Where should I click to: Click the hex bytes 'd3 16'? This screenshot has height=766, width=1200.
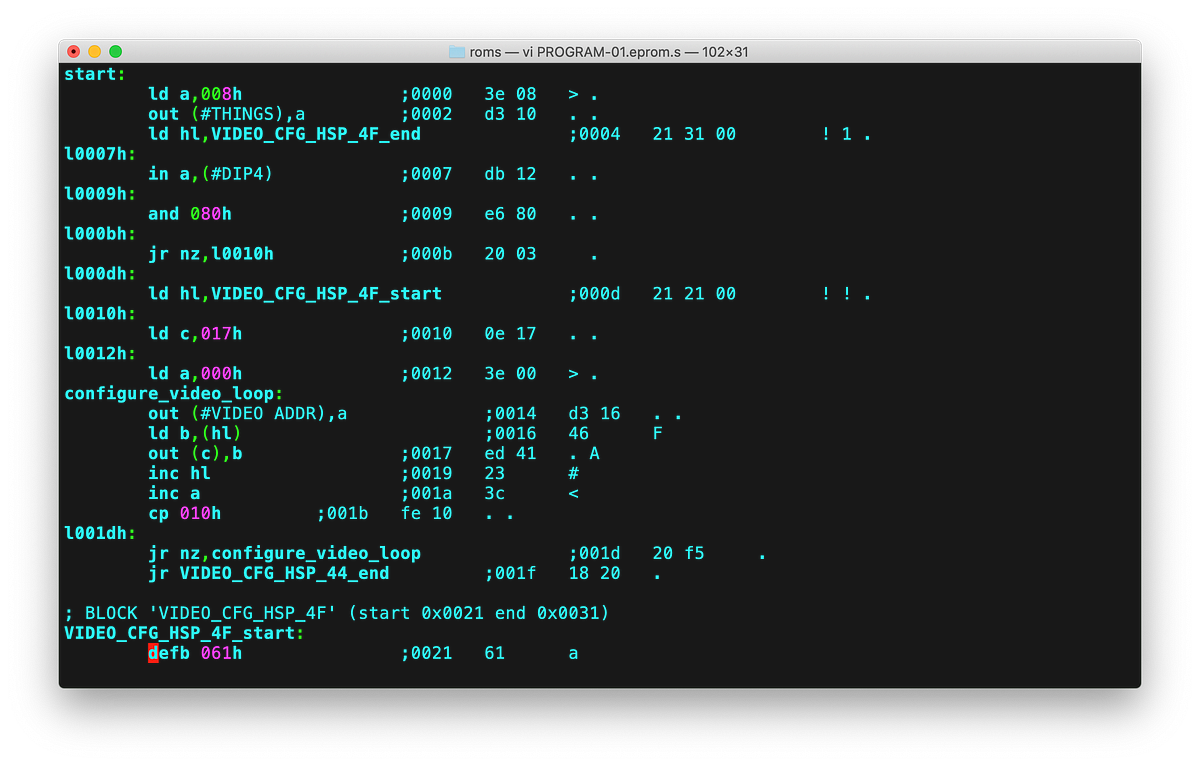coord(595,414)
